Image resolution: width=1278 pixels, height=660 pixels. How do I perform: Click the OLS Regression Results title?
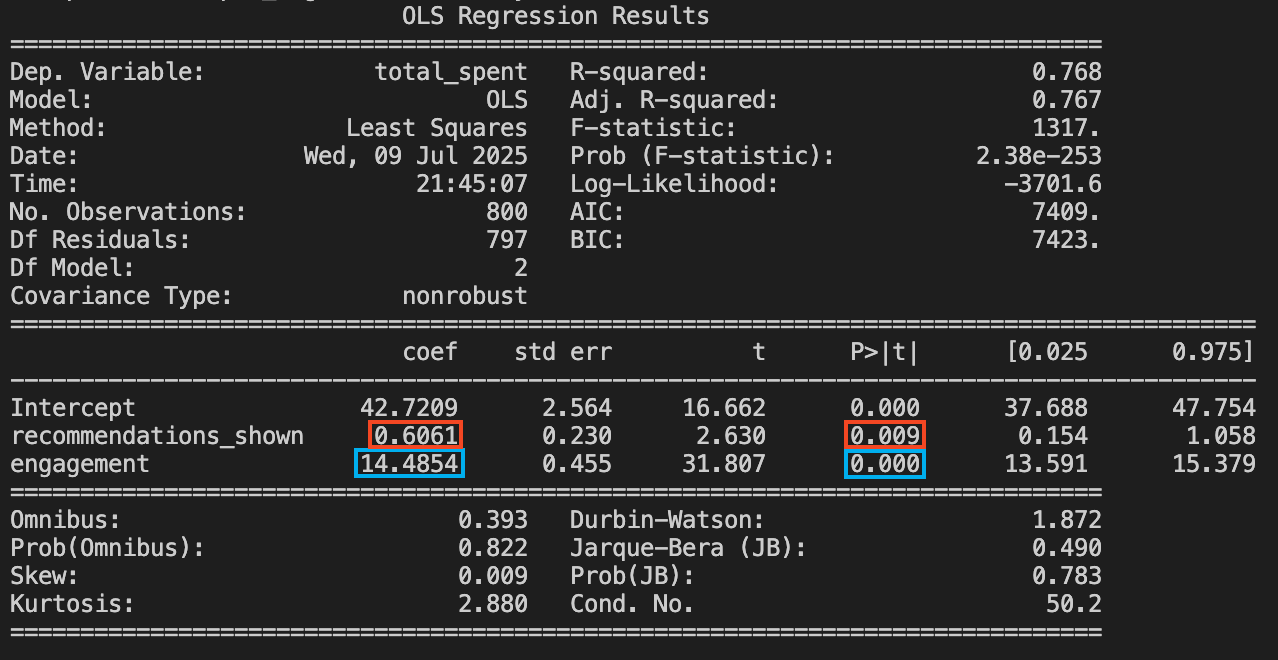point(555,16)
